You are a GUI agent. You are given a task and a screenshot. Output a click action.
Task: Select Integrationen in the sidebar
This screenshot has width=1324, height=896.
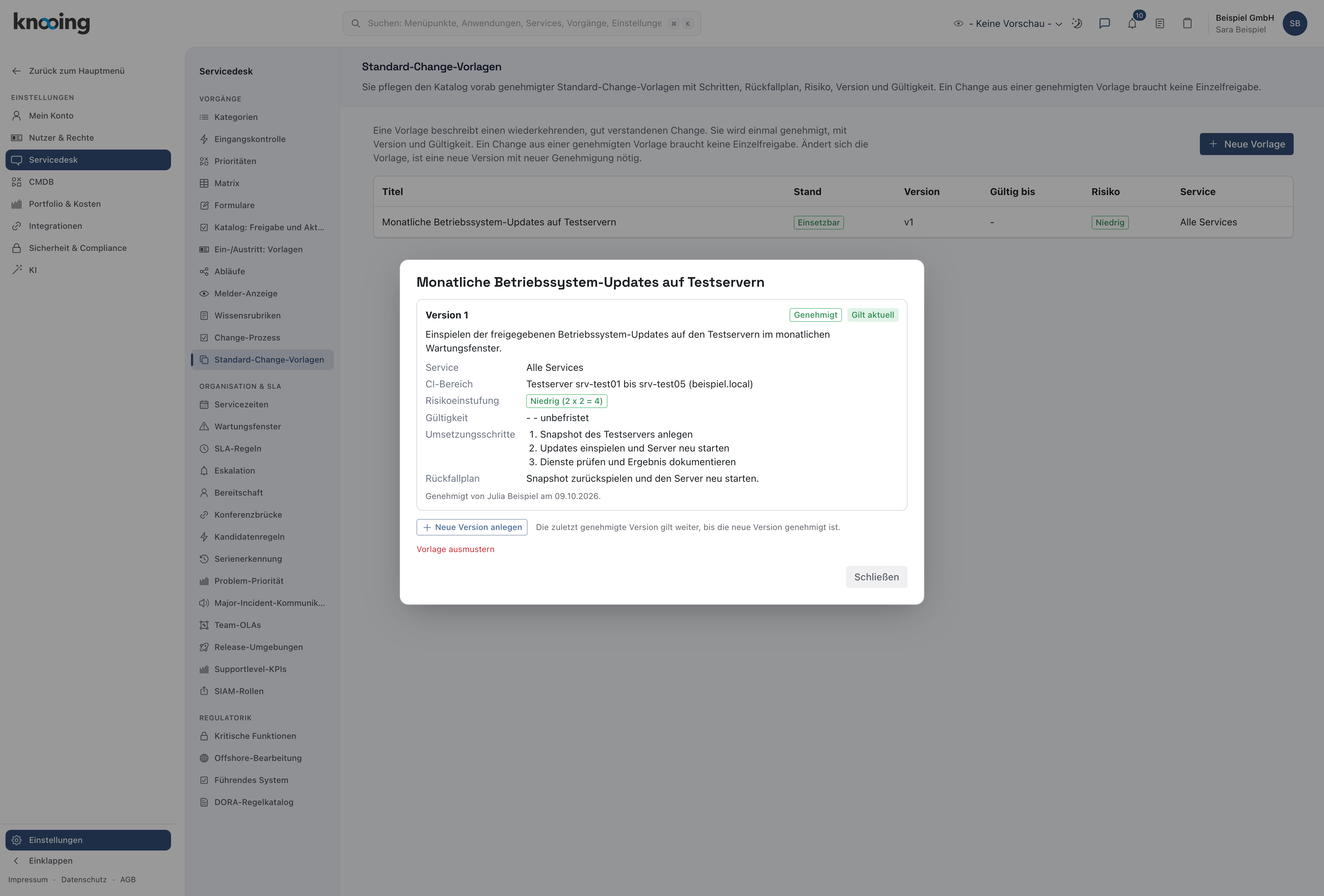tap(88, 226)
